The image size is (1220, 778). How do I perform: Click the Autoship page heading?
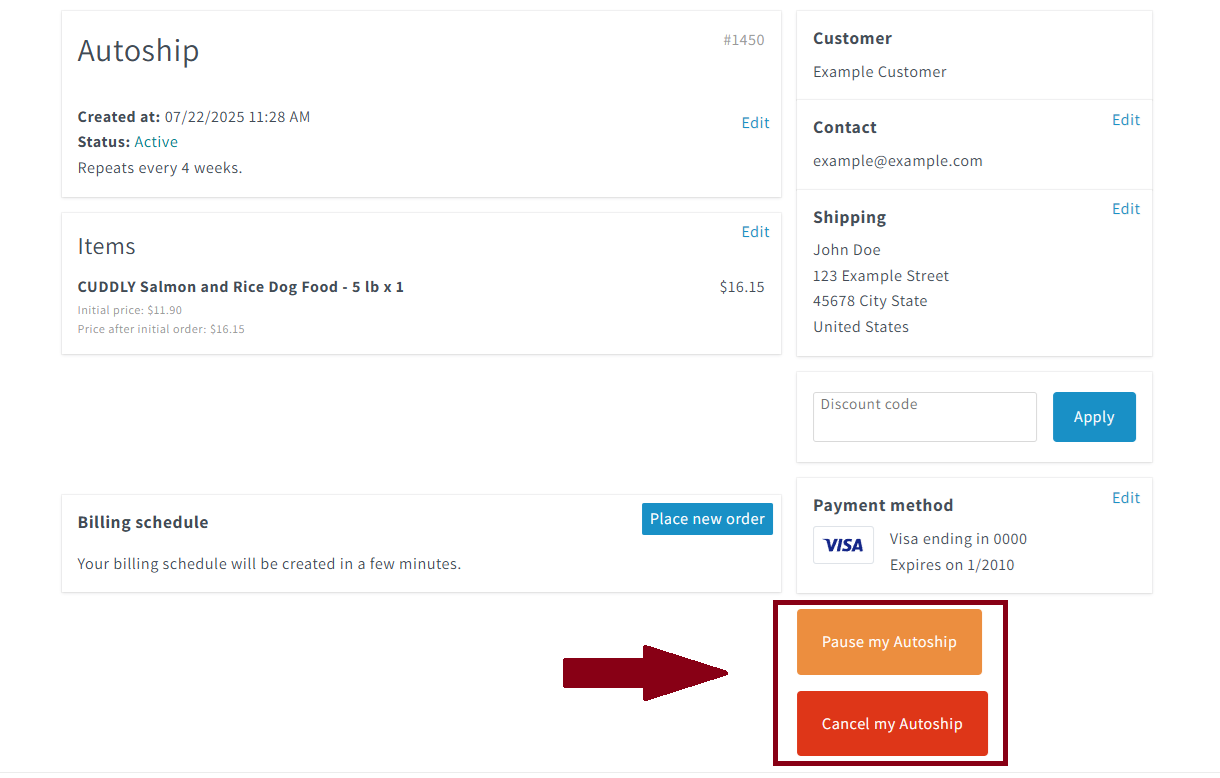click(138, 50)
